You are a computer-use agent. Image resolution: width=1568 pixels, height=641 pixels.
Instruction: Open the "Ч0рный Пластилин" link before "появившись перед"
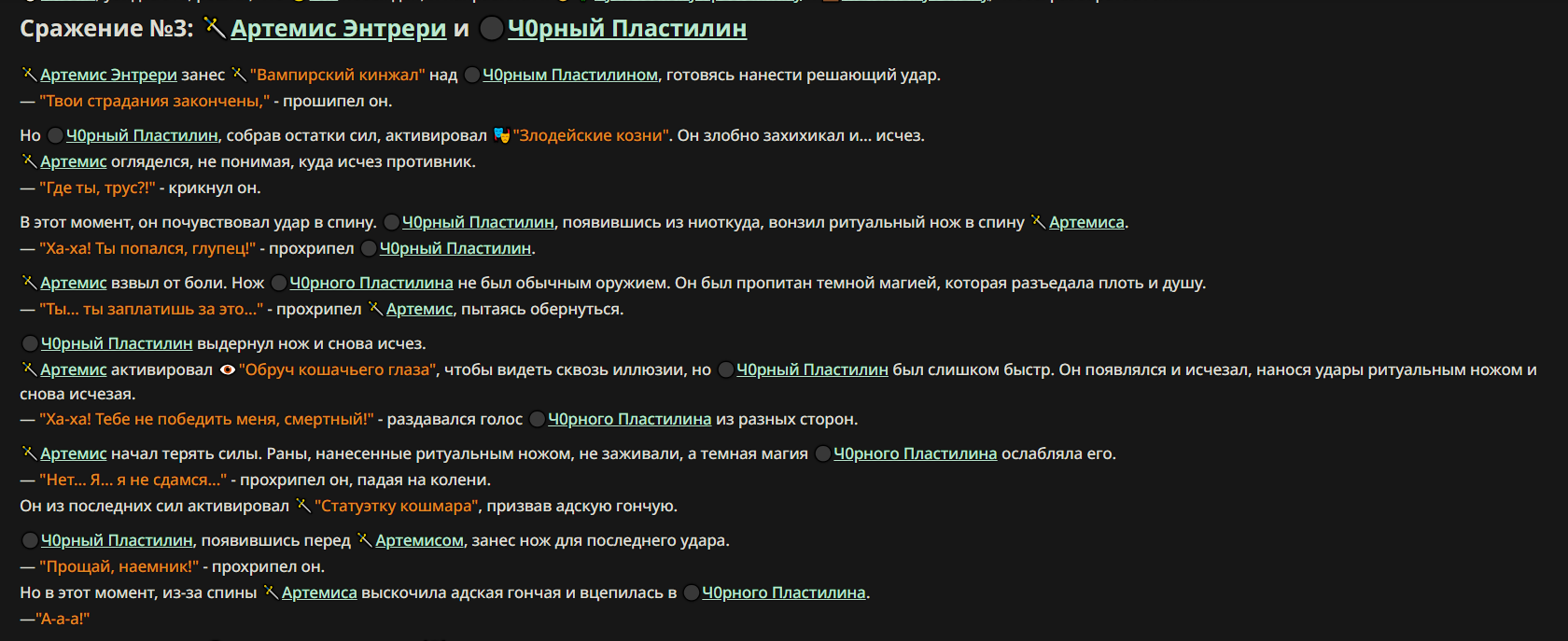pos(117,540)
